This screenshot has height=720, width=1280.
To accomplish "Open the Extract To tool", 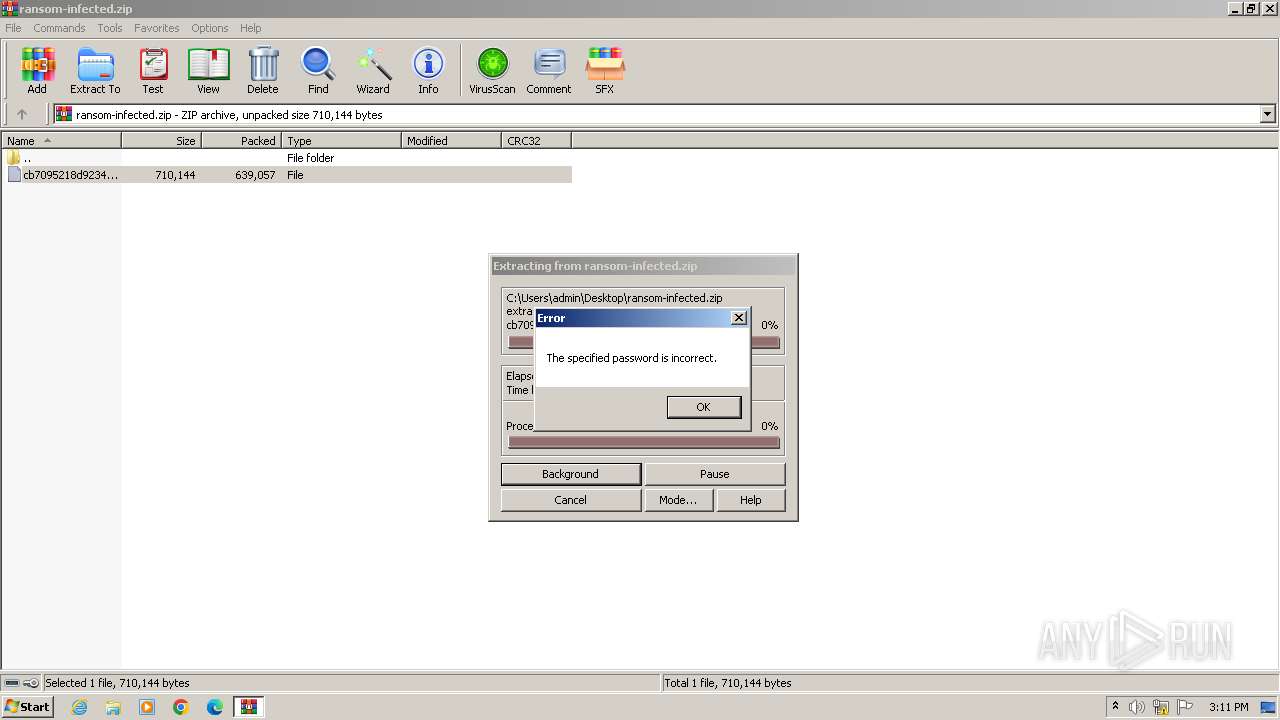I will (x=95, y=71).
